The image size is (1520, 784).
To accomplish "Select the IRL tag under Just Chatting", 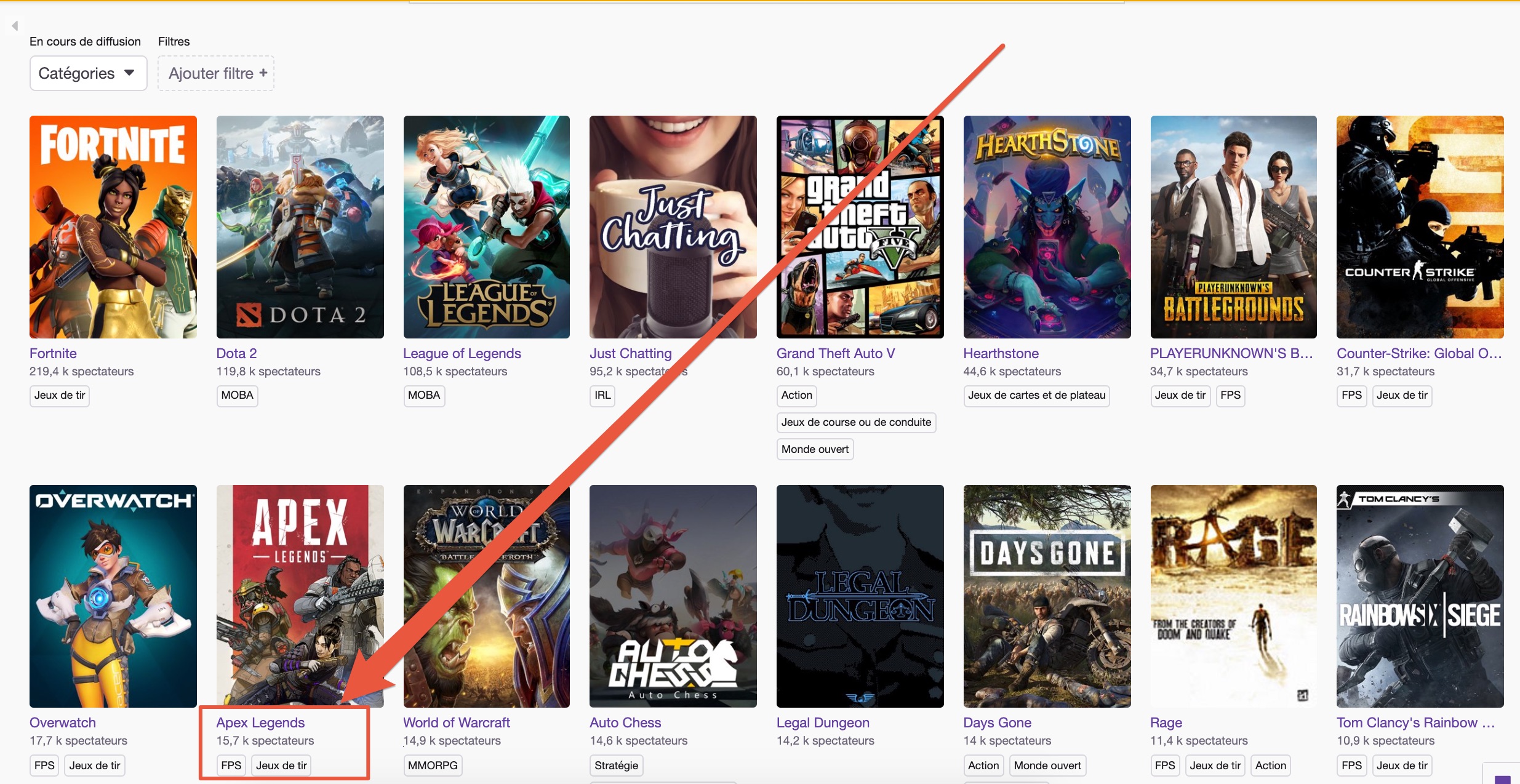I will pos(602,395).
